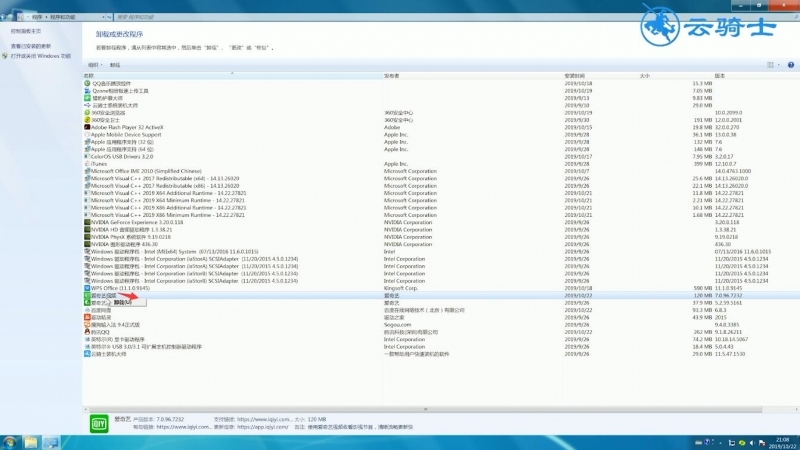
Task: Open the 控制面板主页 link
Action: 26,31
